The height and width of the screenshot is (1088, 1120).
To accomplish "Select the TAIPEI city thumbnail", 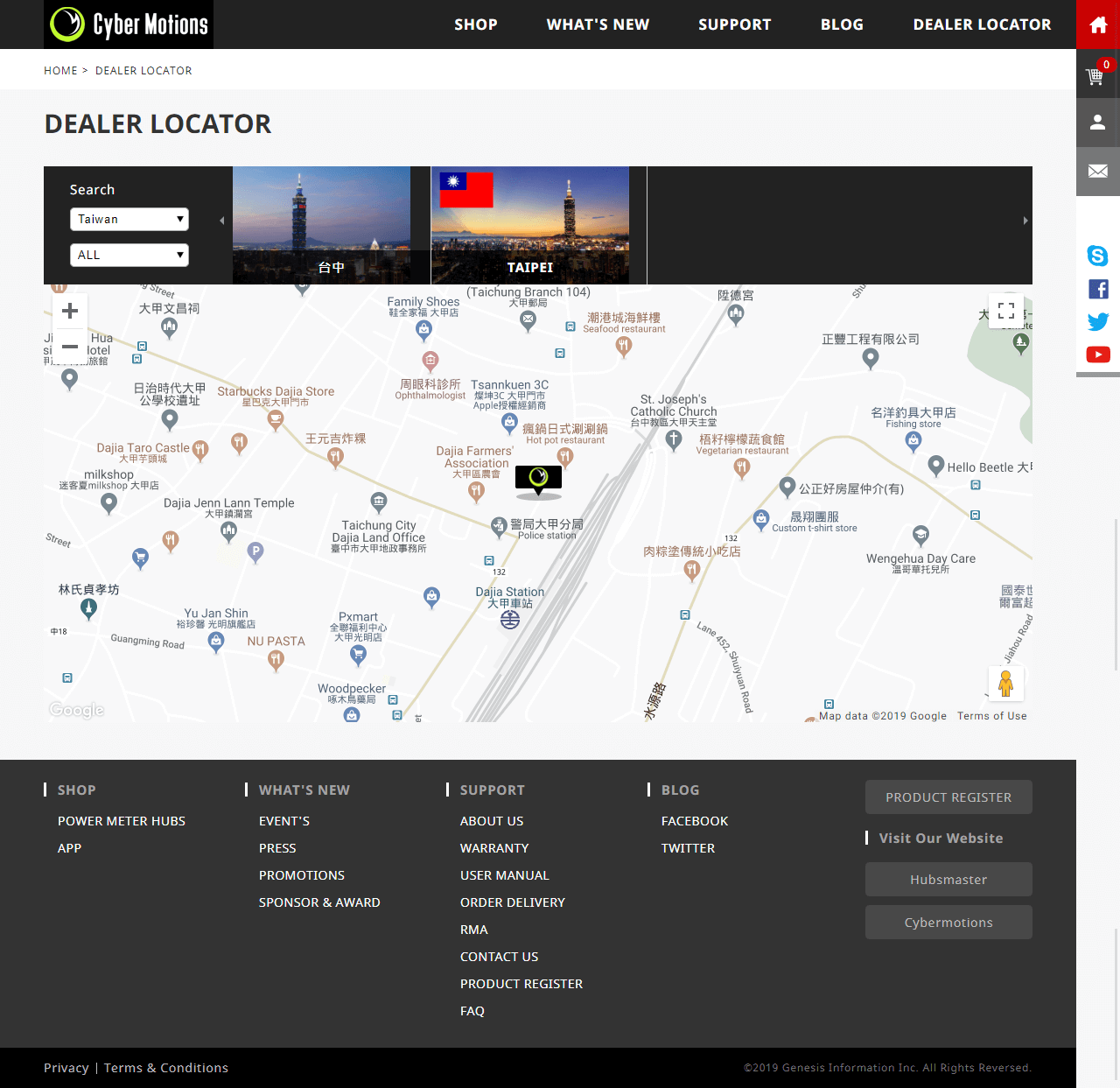I will (530, 225).
